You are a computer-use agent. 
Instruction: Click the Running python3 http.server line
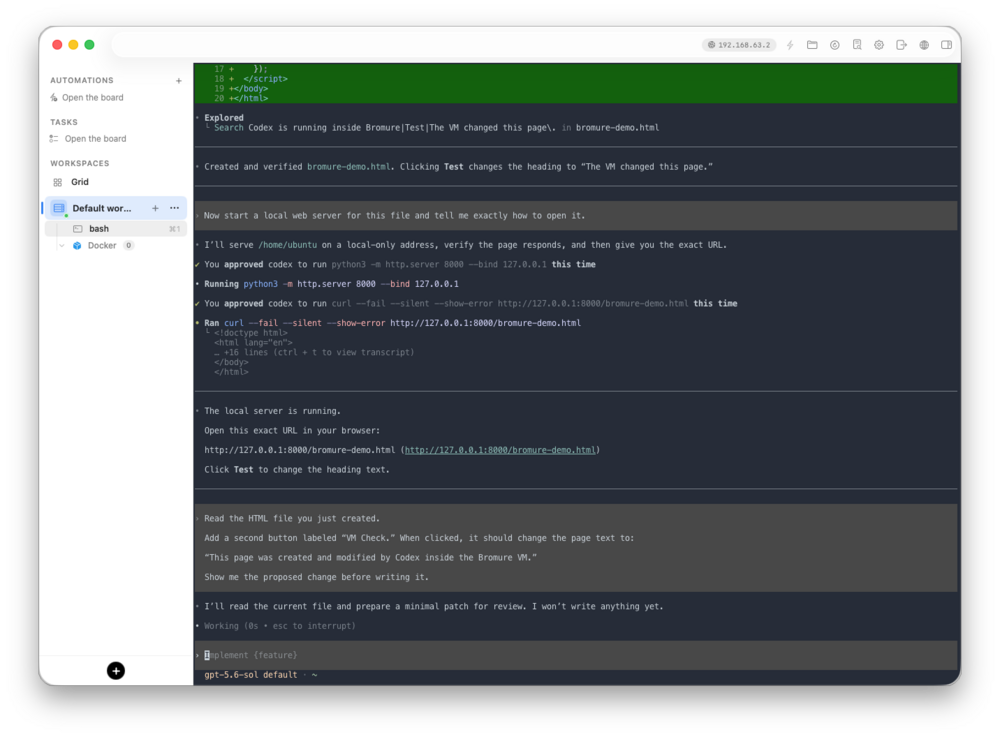pos(331,284)
